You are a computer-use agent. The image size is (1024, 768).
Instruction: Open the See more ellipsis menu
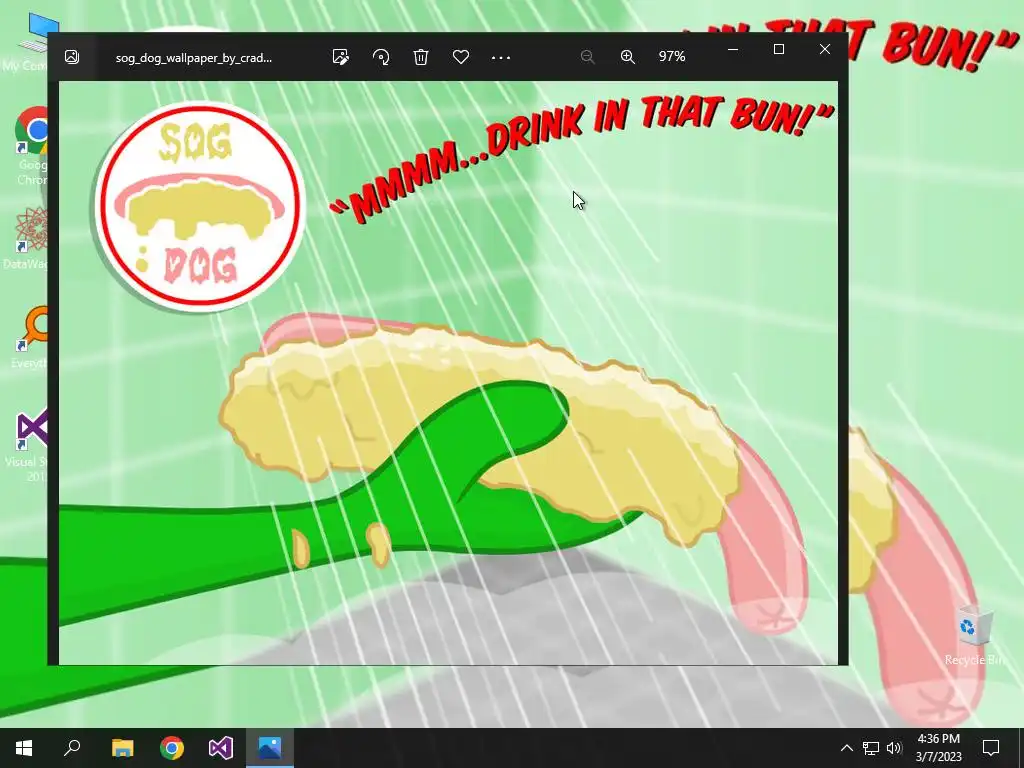(501, 57)
